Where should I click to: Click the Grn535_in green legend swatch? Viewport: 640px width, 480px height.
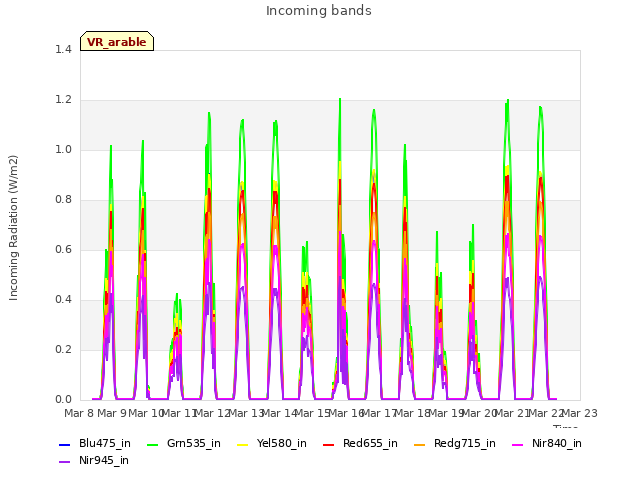pos(153,444)
